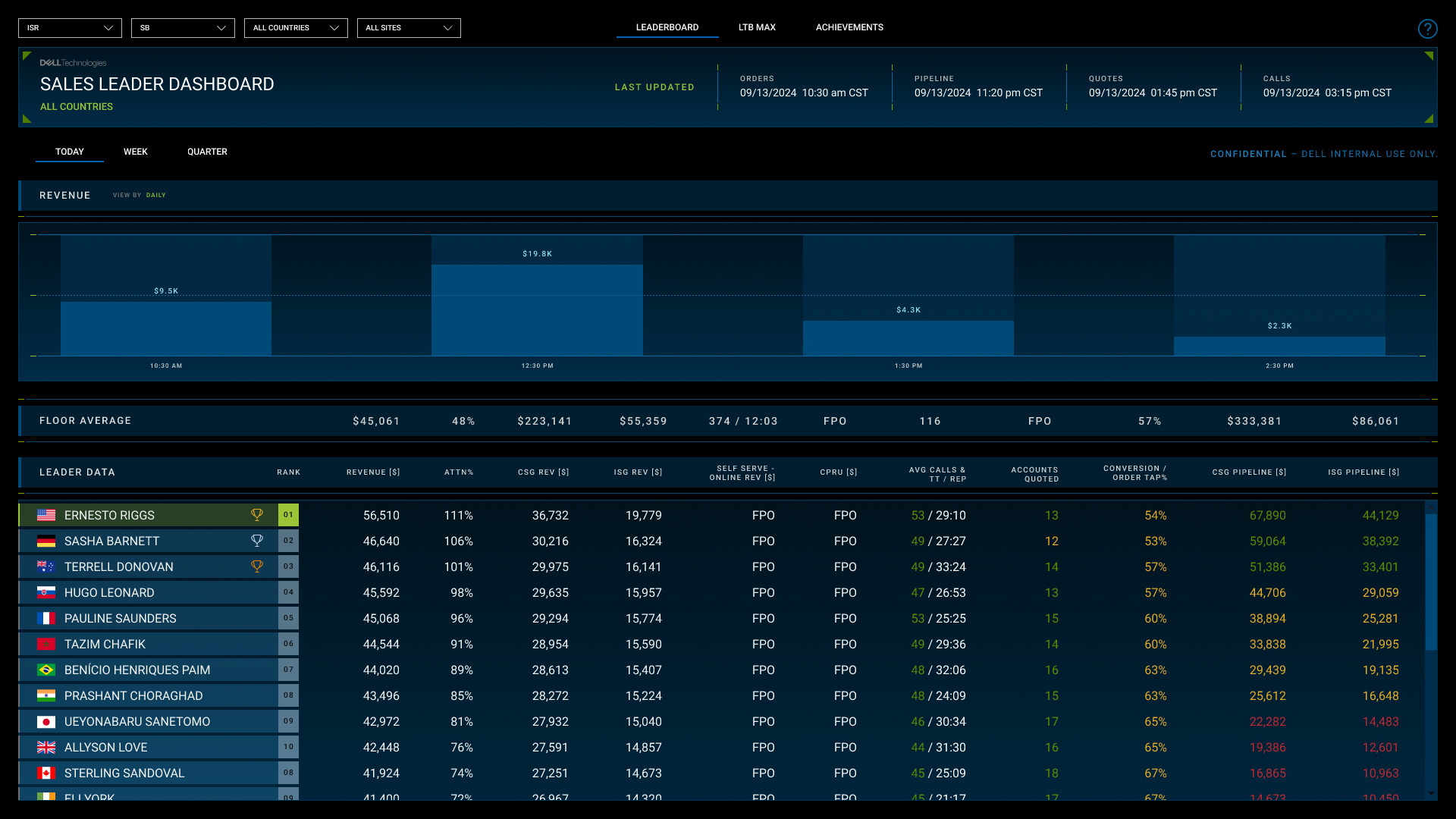Click Sasha Barnett's silver trophy icon
Viewport: 1456px width, 819px height.
pos(257,541)
